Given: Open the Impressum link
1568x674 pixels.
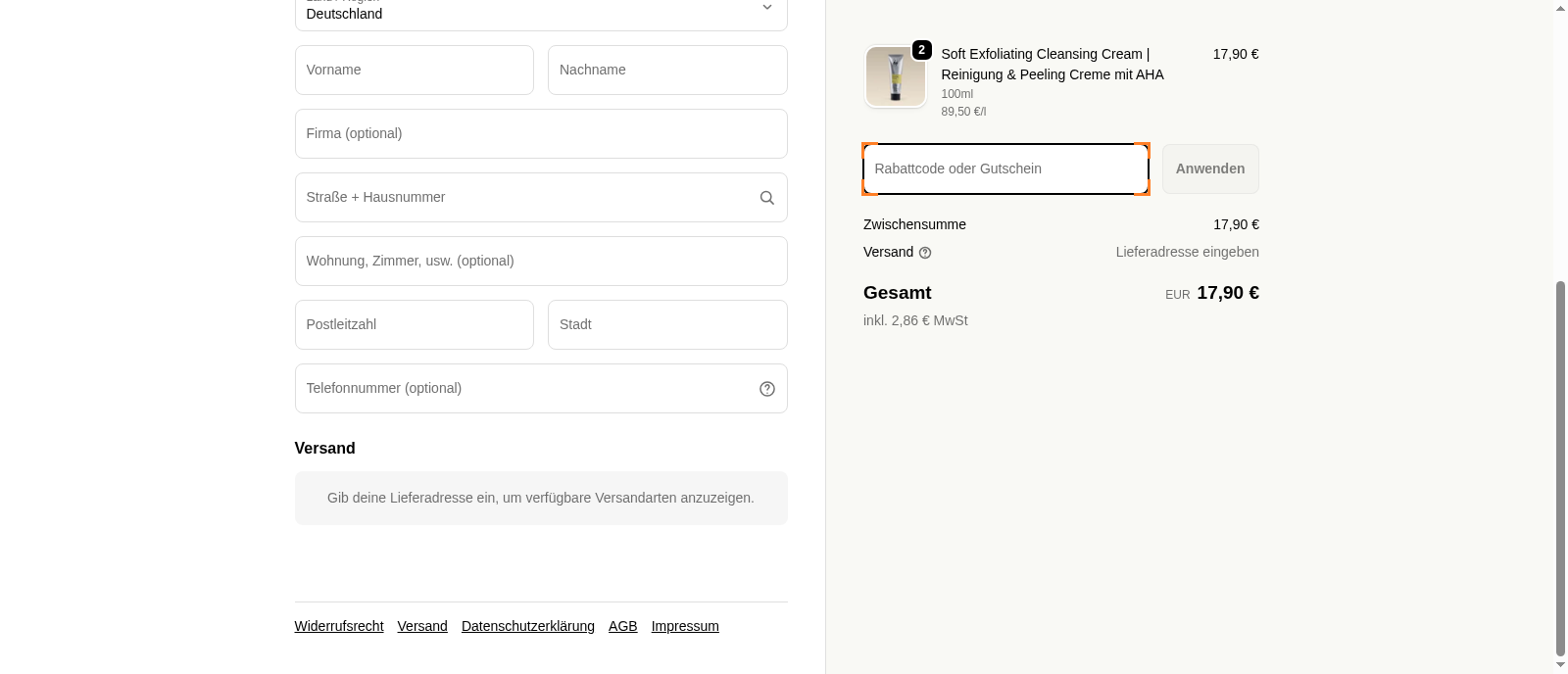Looking at the screenshot, I should 685,626.
